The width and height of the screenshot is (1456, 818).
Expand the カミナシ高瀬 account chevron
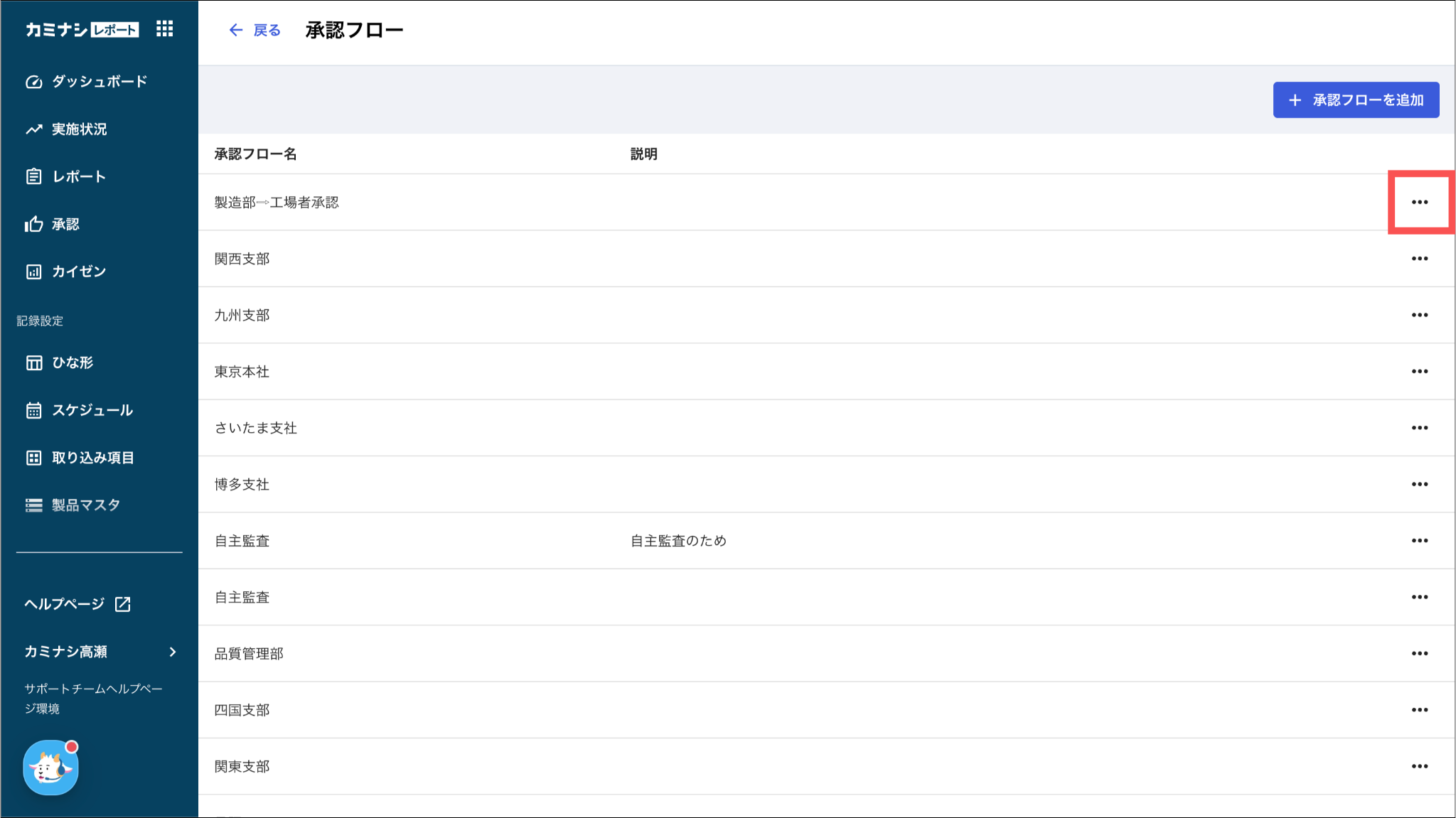173,652
